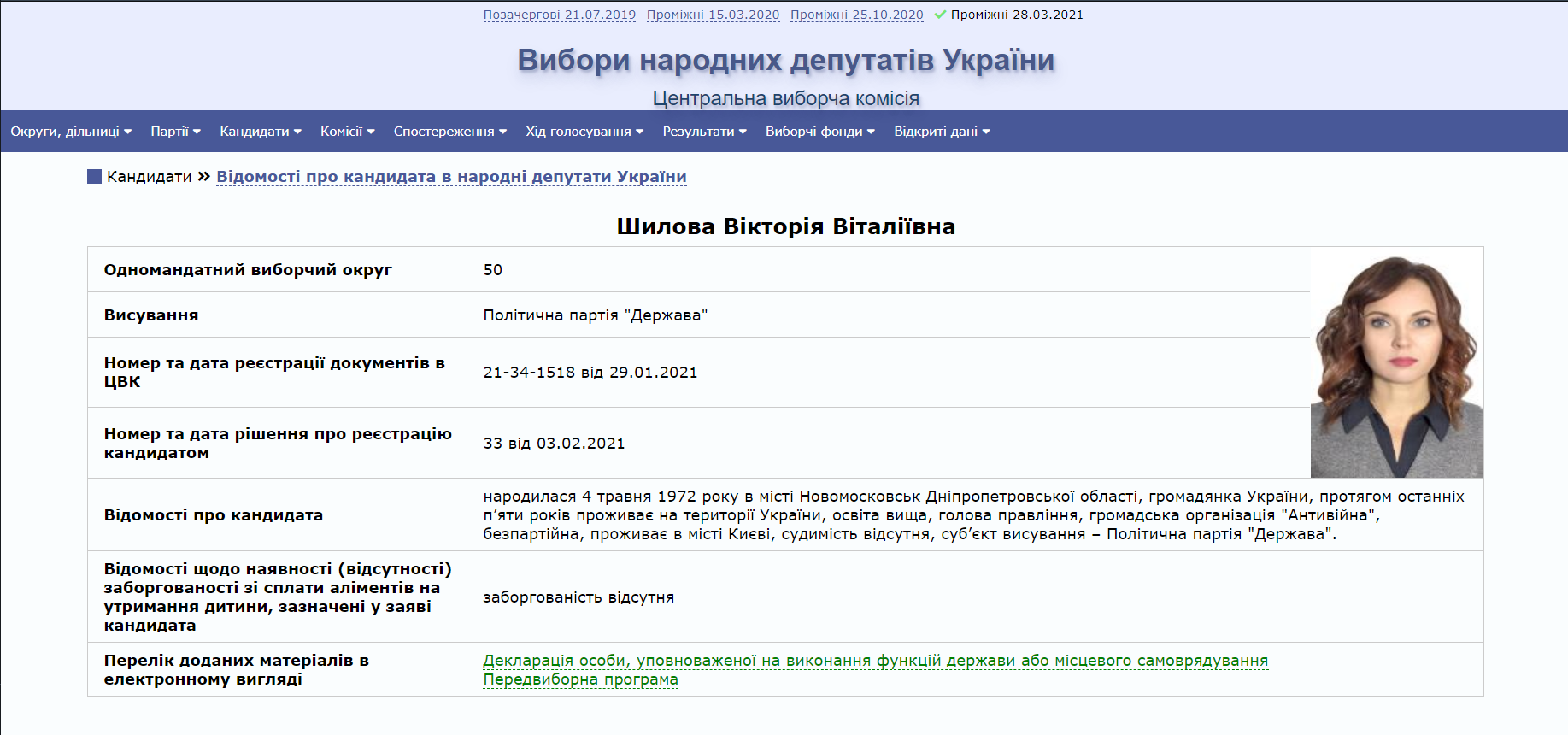Click the green checkmark icon beside 28.03.2021
The width and height of the screenshot is (1568, 735).
[x=940, y=15]
